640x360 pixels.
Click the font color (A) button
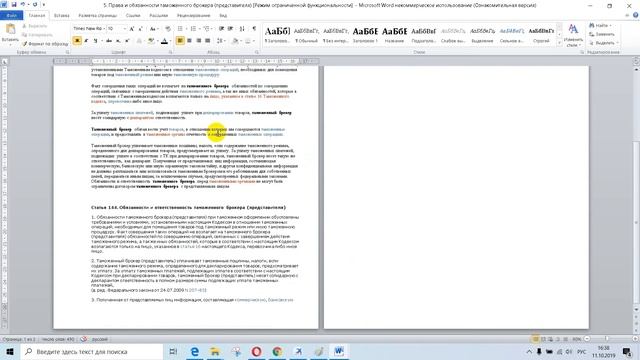(164, 40)
